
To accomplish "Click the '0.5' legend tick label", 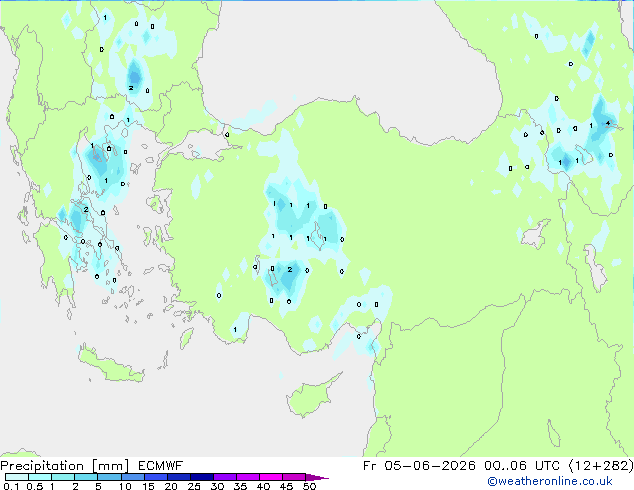I will click(35, 486).
